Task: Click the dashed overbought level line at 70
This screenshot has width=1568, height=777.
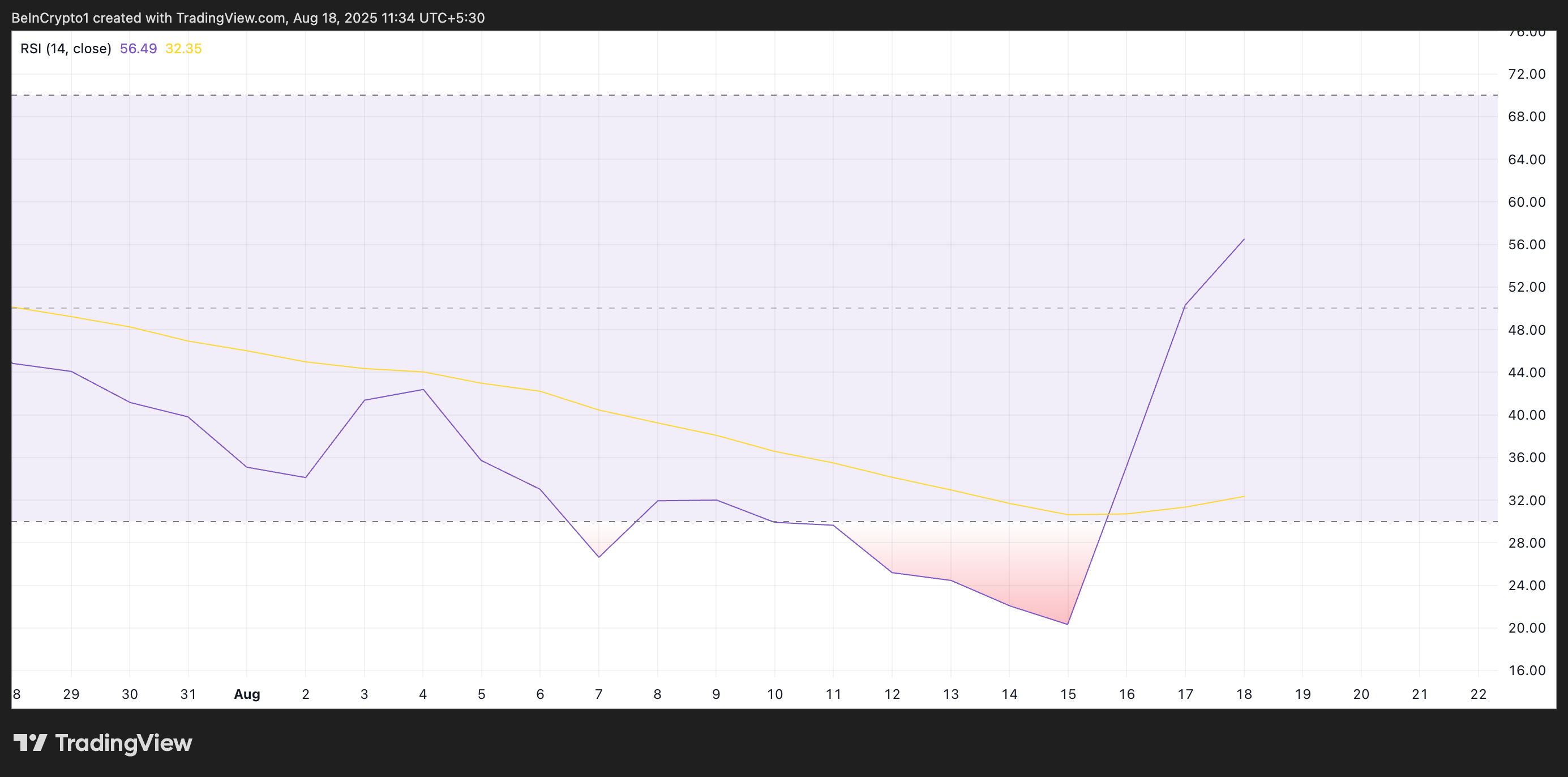Action: click(730, 96)
